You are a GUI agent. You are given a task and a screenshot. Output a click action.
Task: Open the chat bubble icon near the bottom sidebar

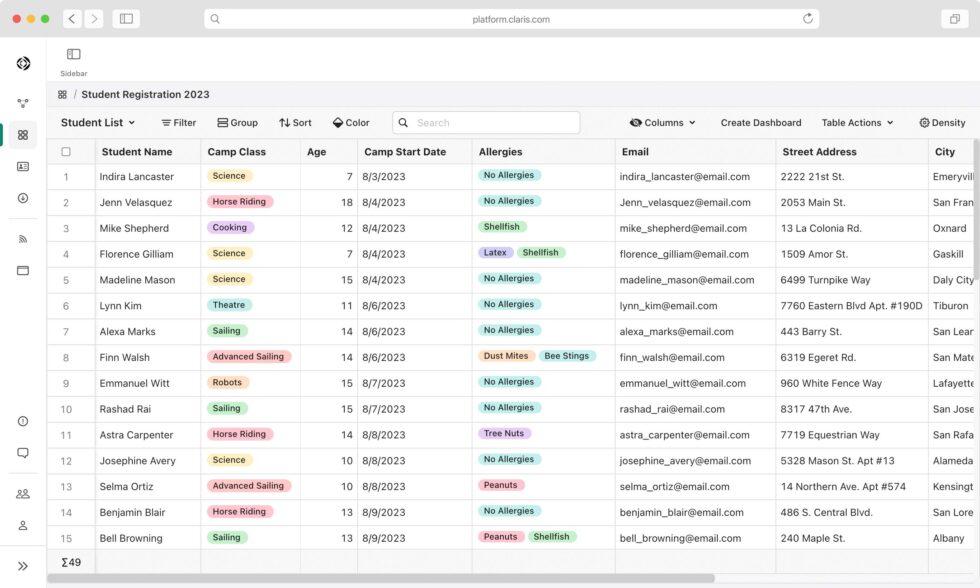coord(22,453)
